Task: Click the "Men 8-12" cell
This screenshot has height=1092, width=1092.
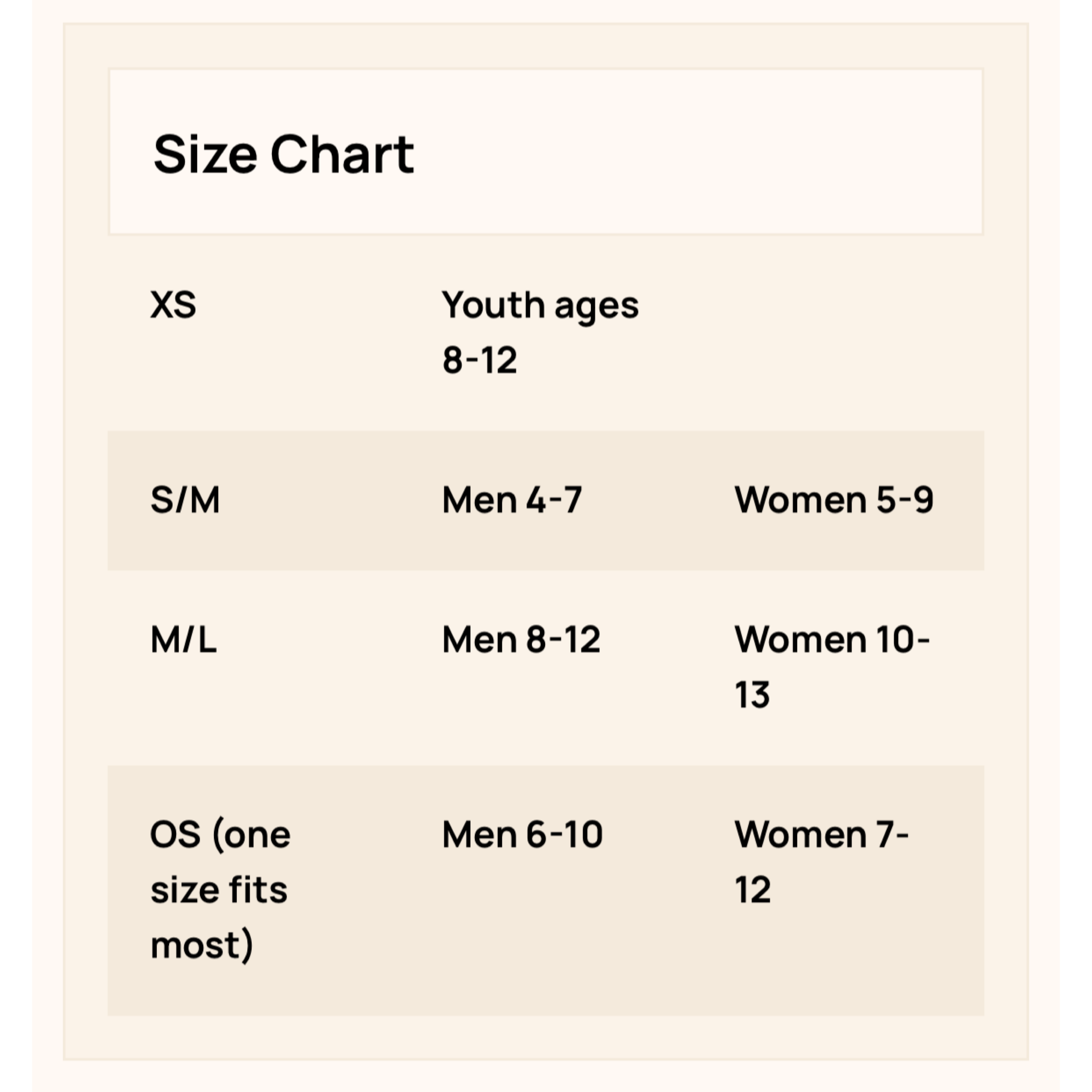Action: 521,640
